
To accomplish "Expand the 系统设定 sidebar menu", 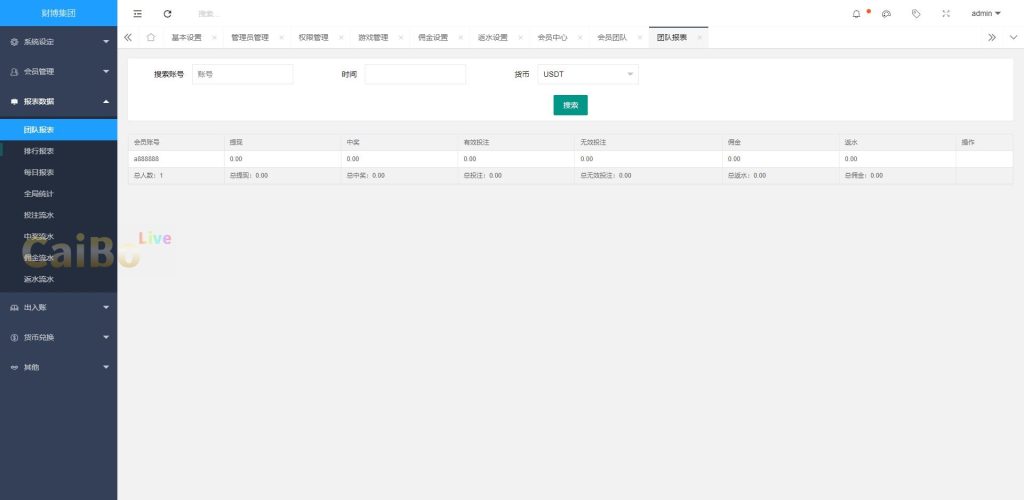I will coord(58,42).
